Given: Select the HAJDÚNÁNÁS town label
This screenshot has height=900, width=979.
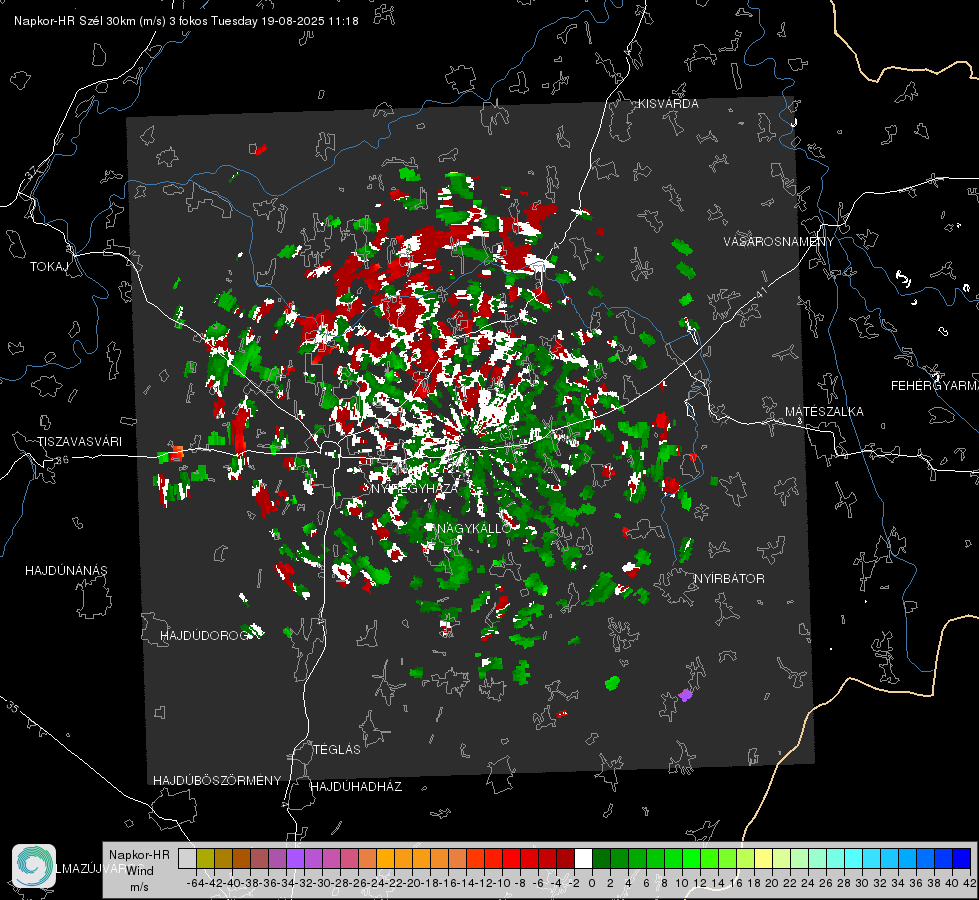Looking at the screenshot, I should coord(66,571).
